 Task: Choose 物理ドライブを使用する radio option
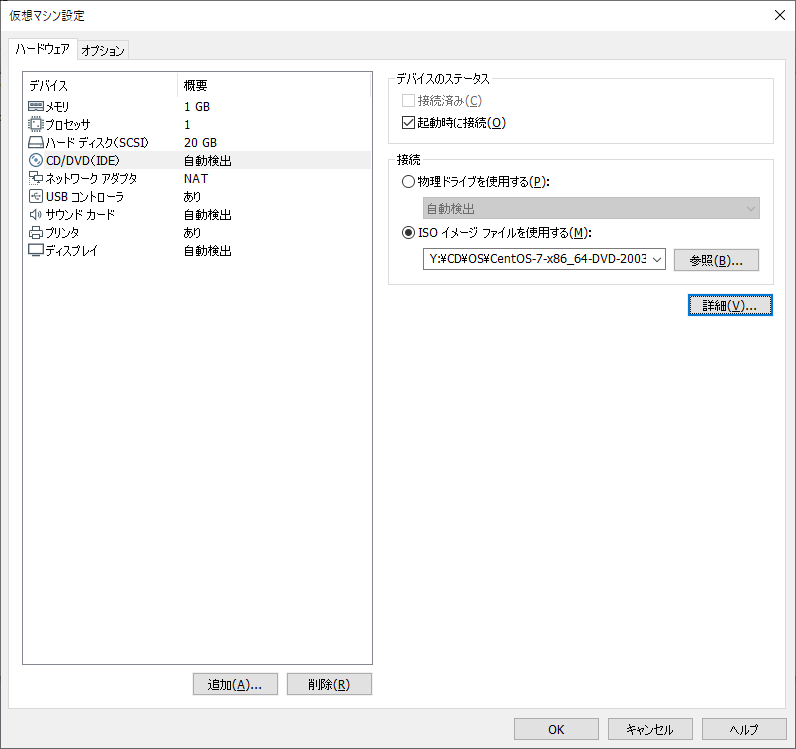(408, 182)
